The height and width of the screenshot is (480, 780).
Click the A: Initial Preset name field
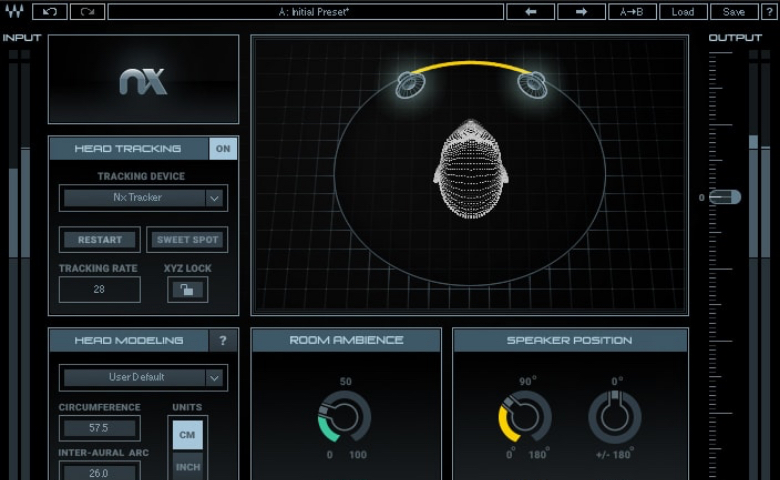[x=306, y=11]
